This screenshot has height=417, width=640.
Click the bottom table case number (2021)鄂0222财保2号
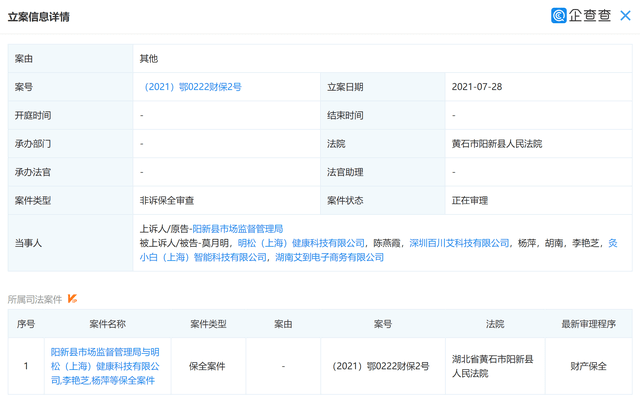coord(381,366)
